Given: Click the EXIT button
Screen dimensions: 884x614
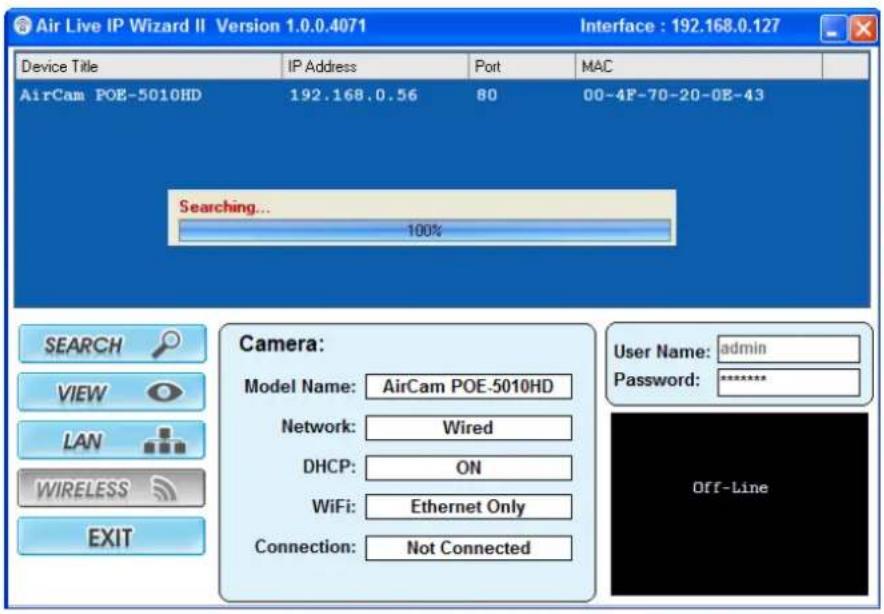Looking at the screenshot, I should click(x=112, y=537).
